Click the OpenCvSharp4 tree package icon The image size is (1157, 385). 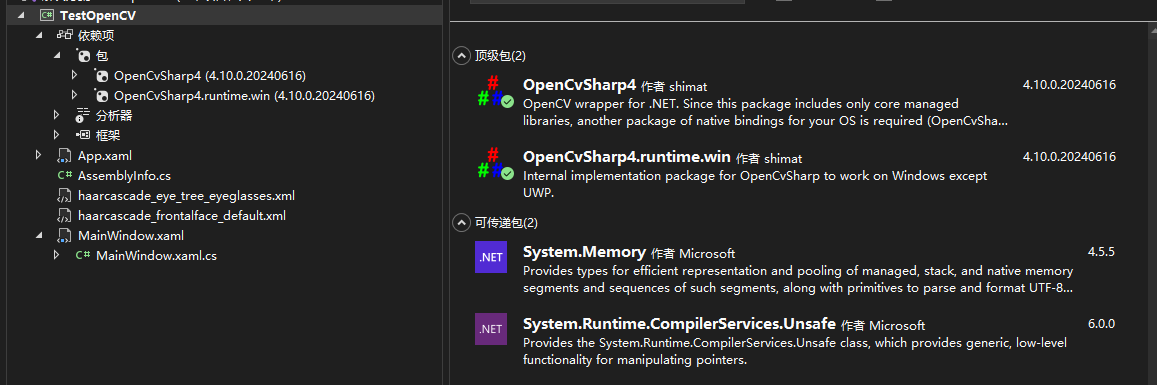click(x=102, y=75)
